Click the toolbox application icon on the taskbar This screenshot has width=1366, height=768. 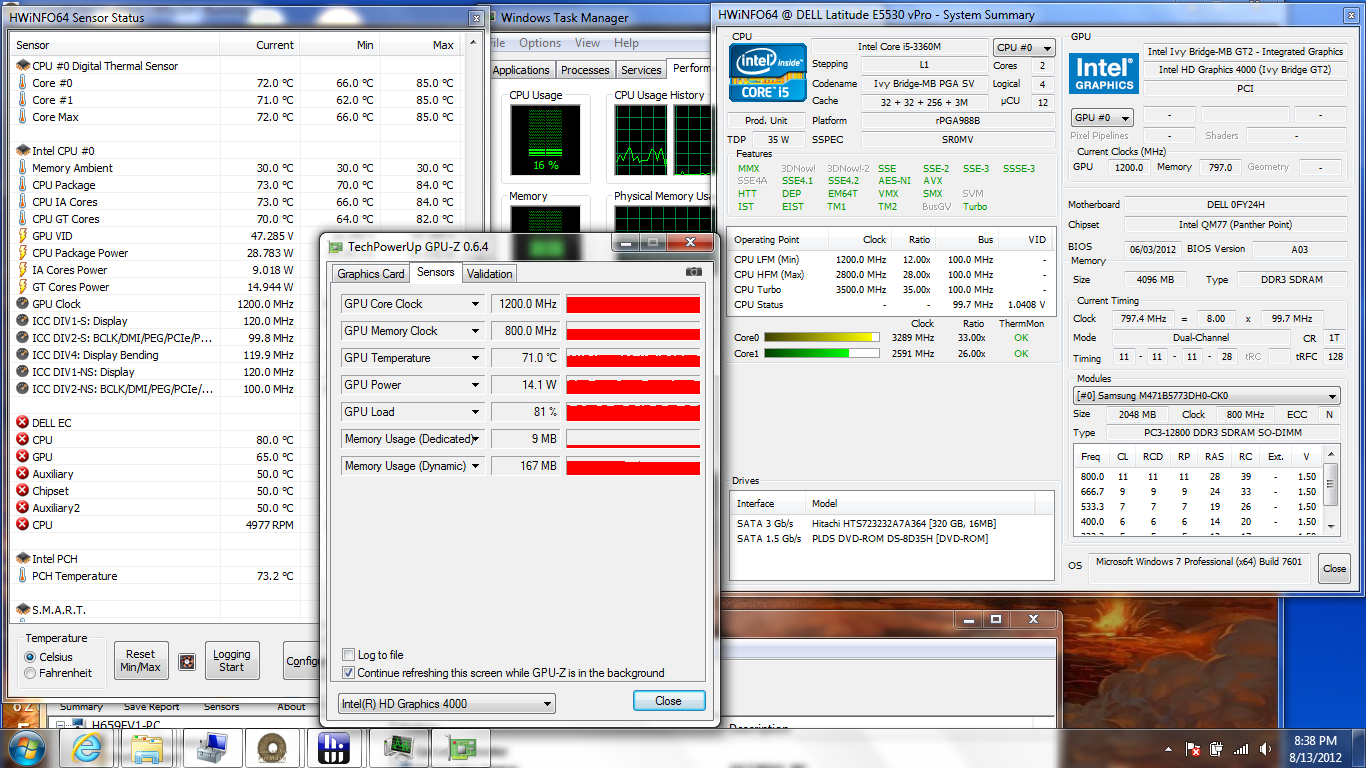pyautogui.click(x=210, y=747)
